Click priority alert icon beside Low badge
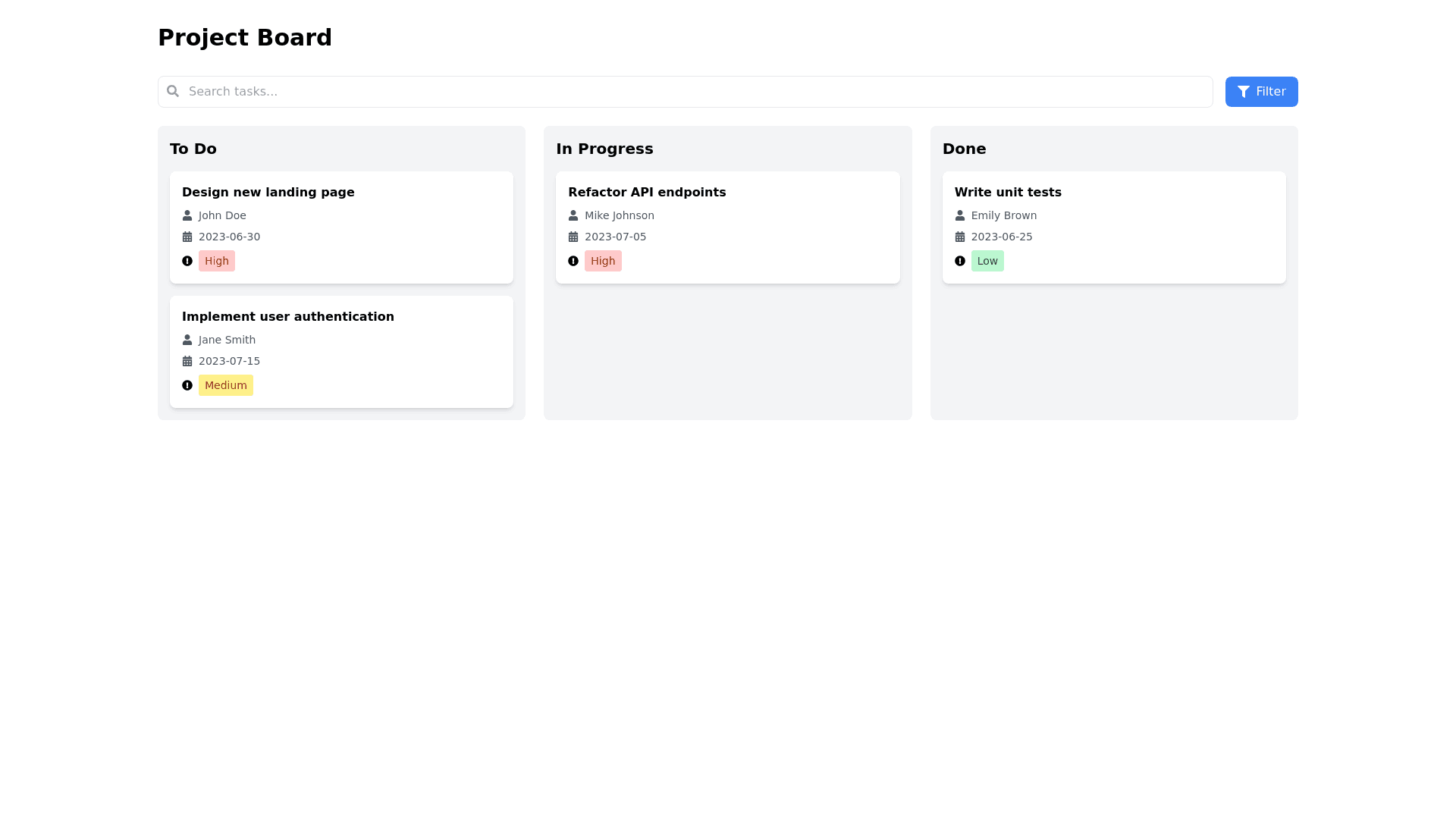Viewport: 1456px width, 819px height. [x=959, y=261]
